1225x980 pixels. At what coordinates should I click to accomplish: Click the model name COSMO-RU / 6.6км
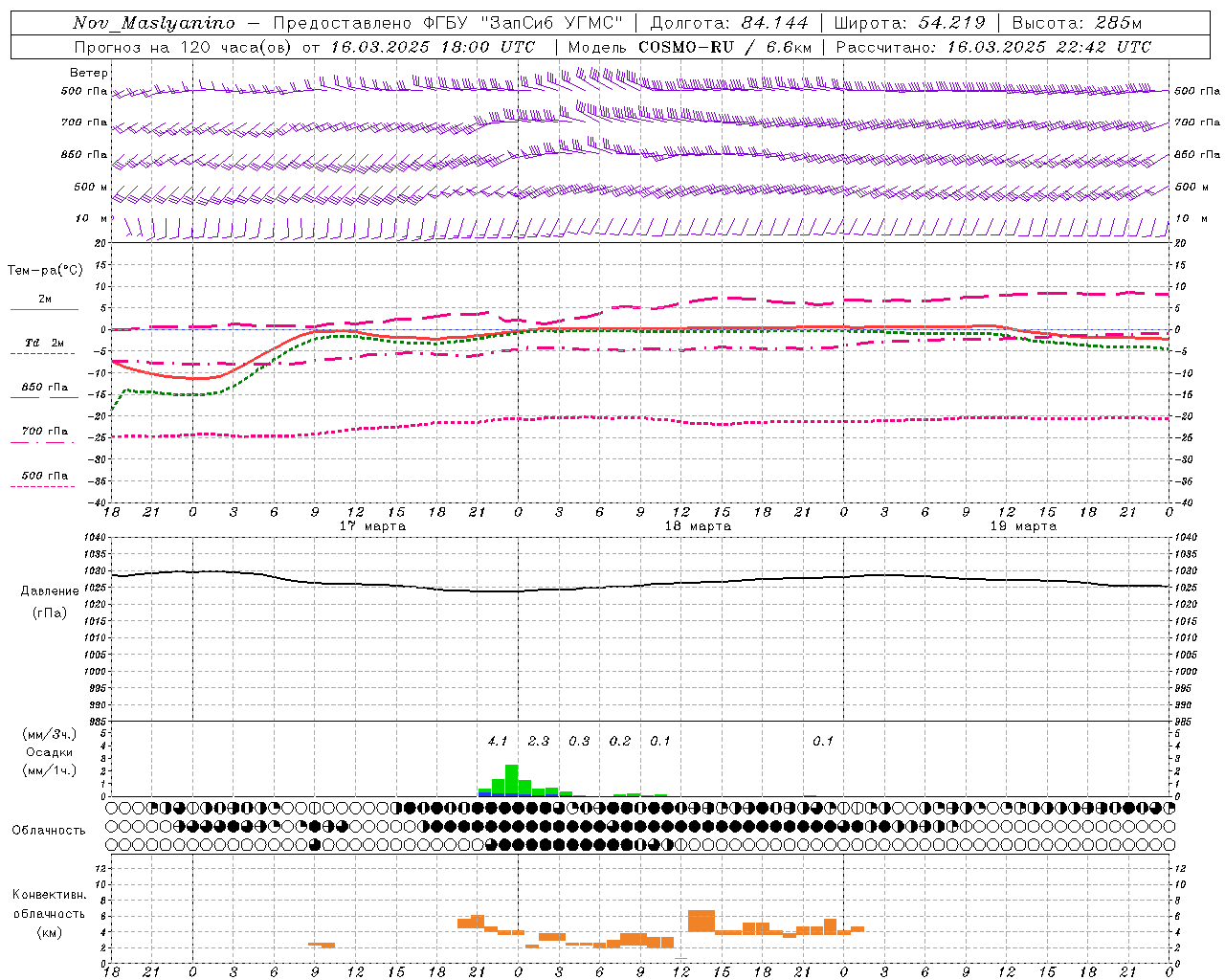click(x=725, y=47)
